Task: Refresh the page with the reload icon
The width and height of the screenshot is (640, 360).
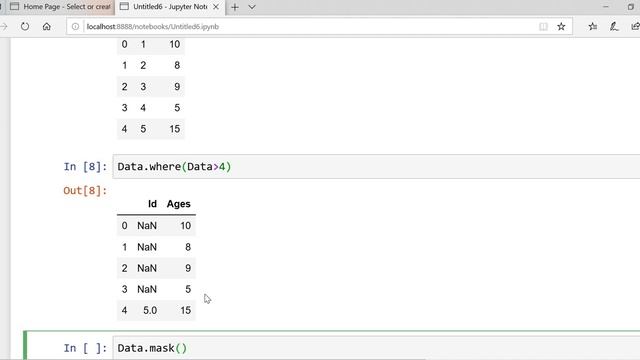Action: tap(25, 27)
